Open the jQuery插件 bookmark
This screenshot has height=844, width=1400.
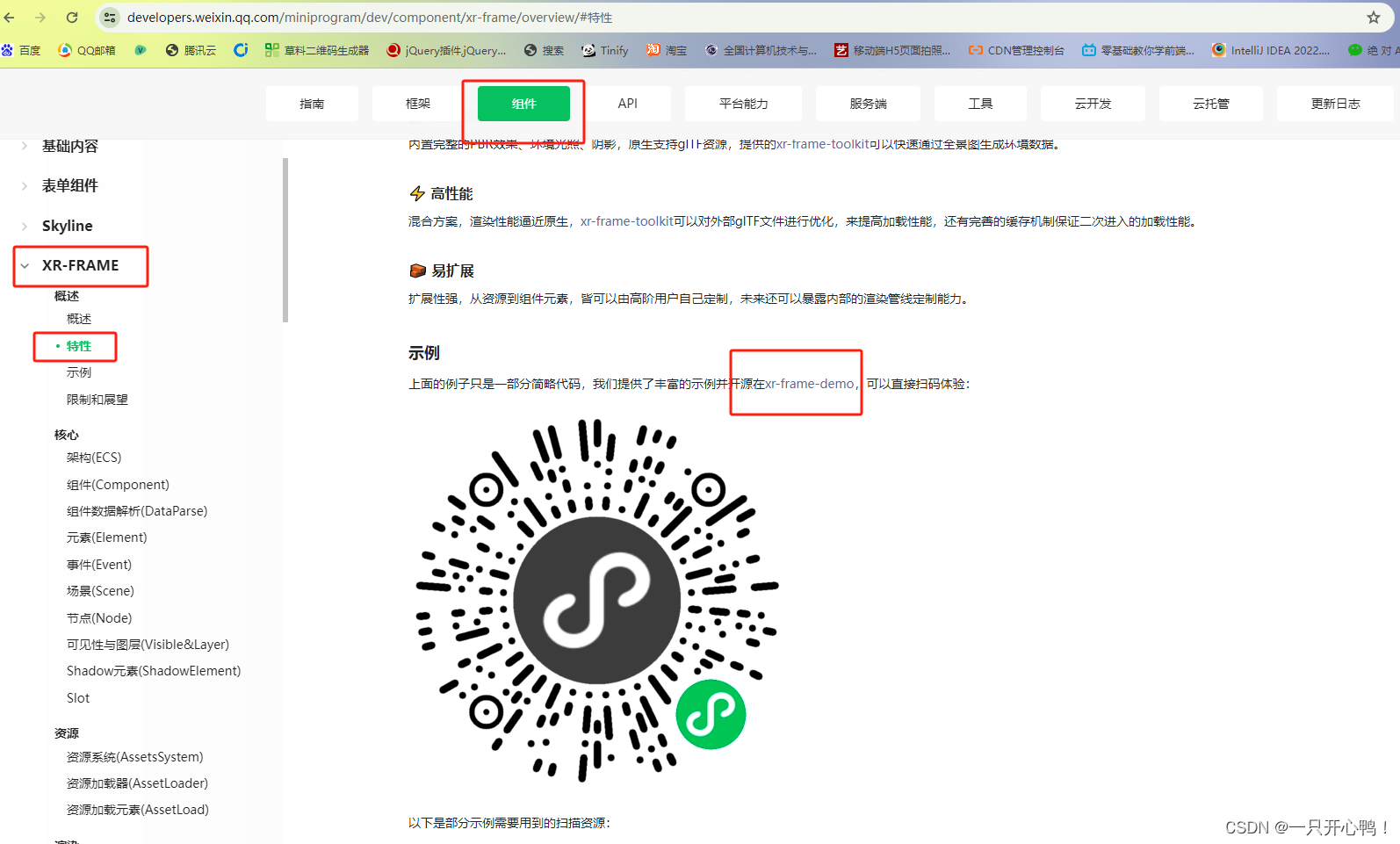click(x=446, y=50)
